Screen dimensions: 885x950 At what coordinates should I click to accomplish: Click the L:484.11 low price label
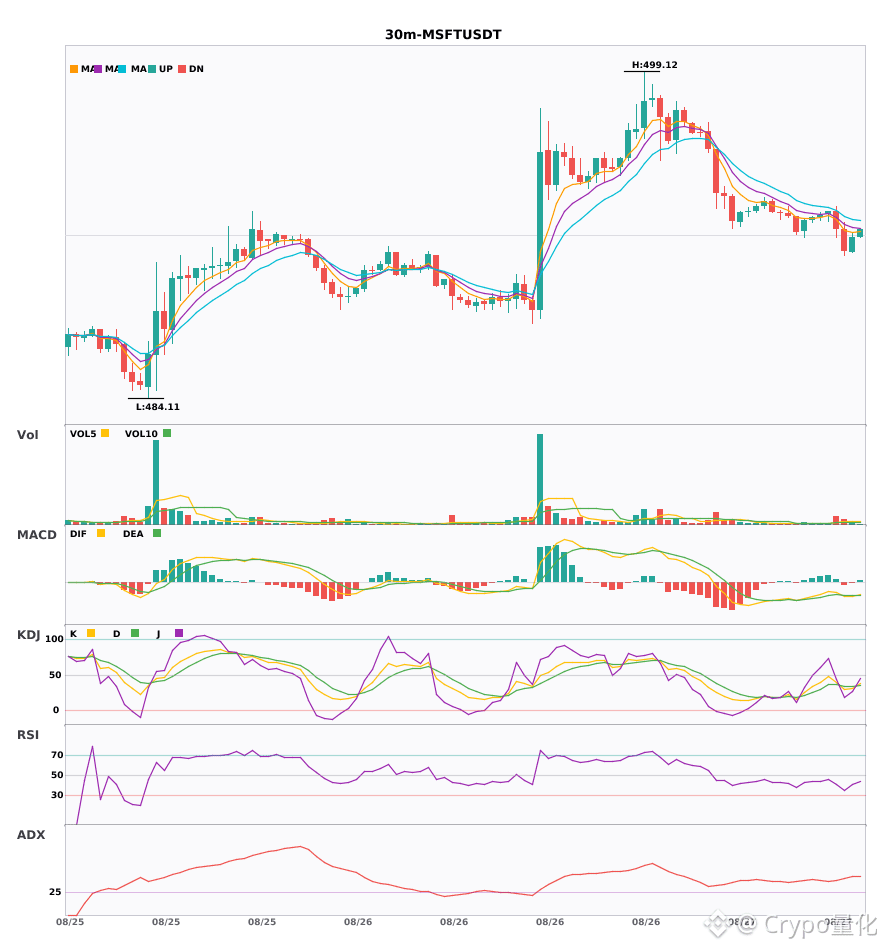[157, 407]
